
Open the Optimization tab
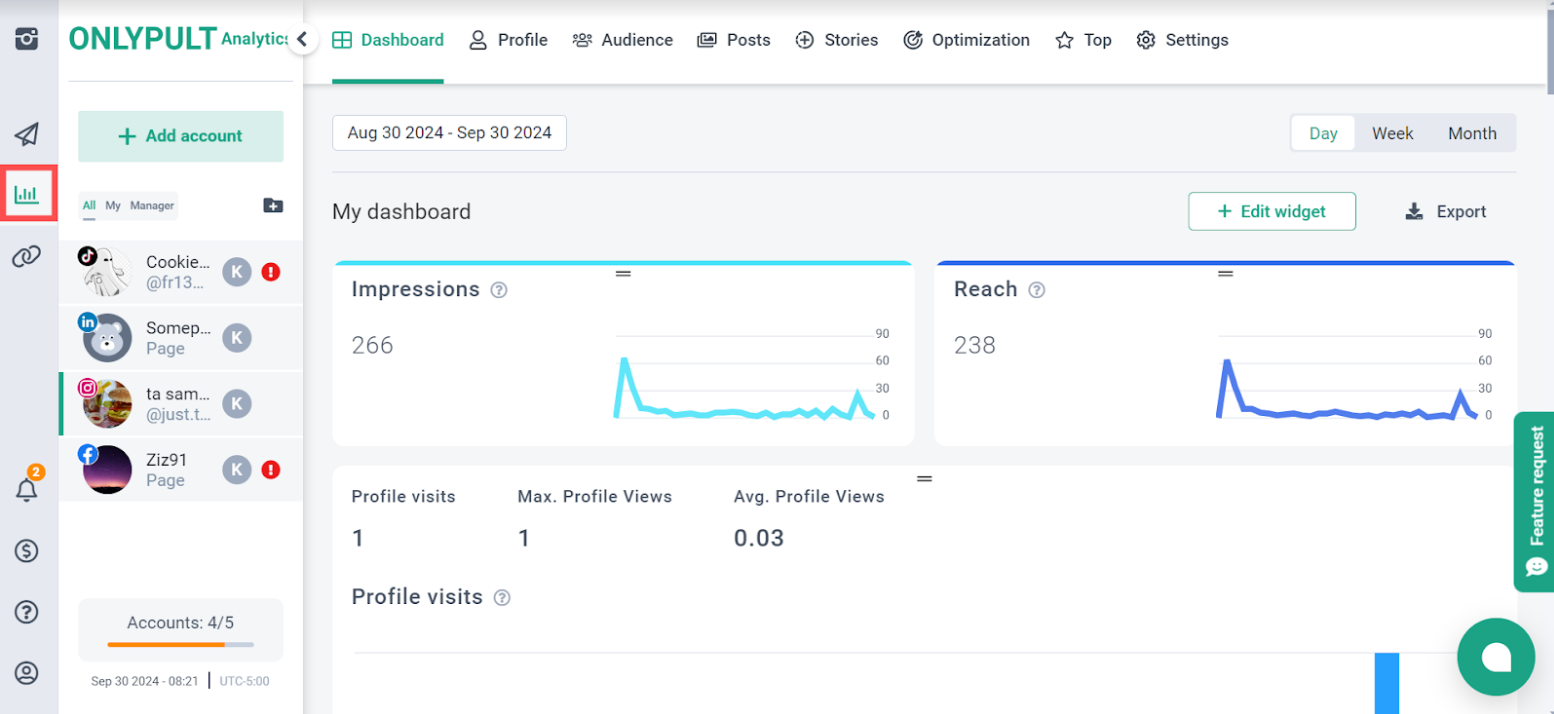(966, 40)
